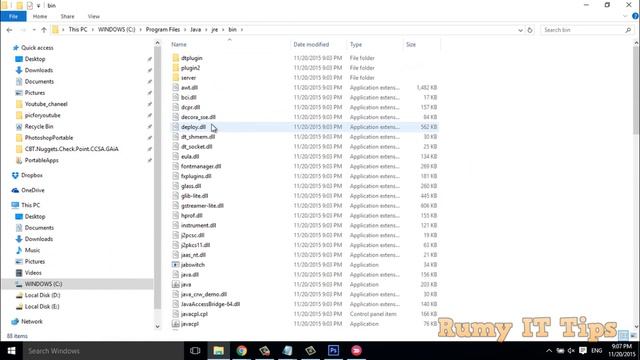This screenshot has width=640, height=360.
Task: Select the dtplugin folder icon
Action: pos(176,58)
